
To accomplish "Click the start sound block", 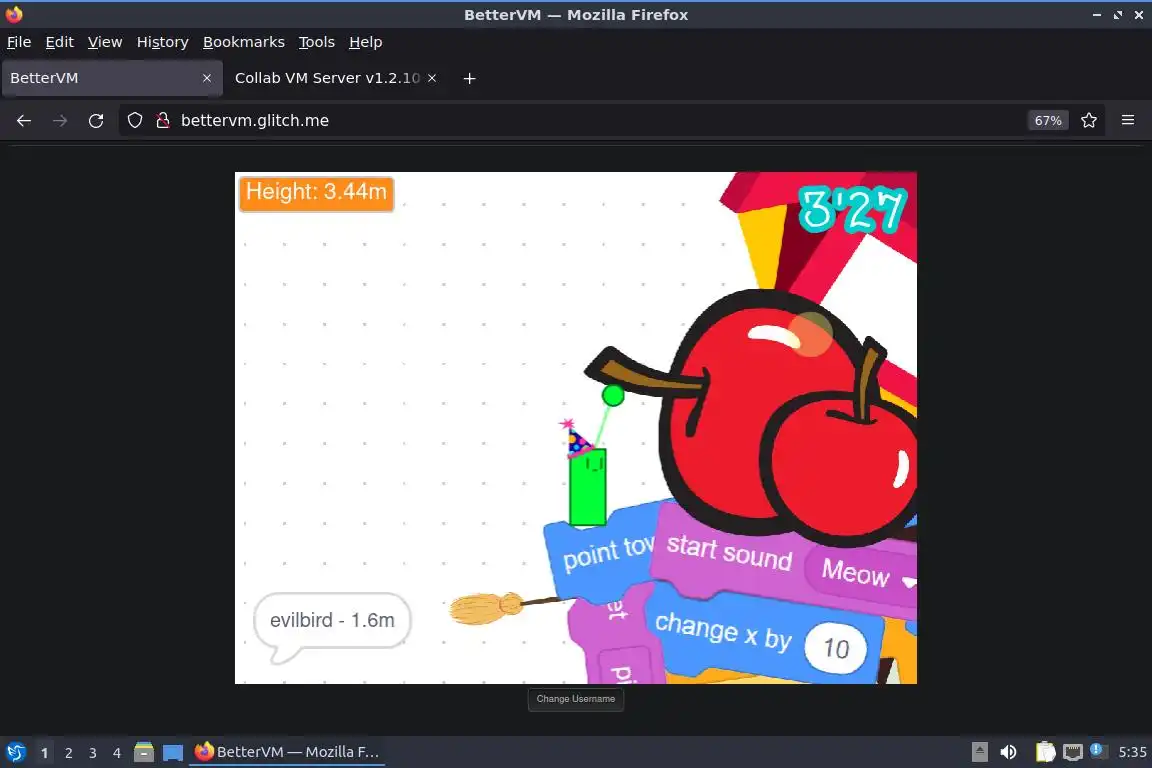I will tap(730, 553).
